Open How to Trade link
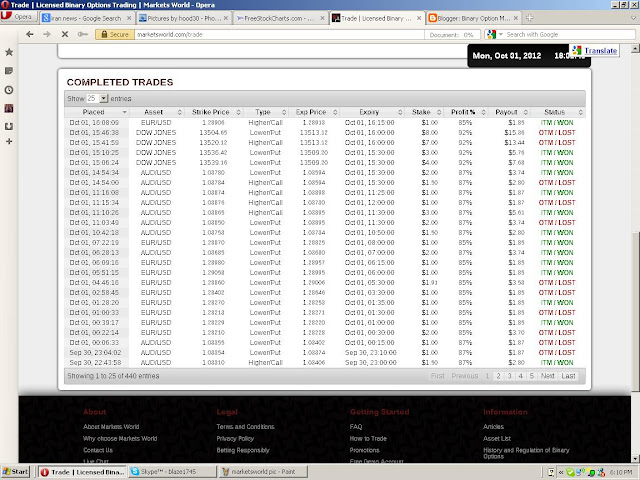This screenshot has height=480, width=640. point(368,438)
